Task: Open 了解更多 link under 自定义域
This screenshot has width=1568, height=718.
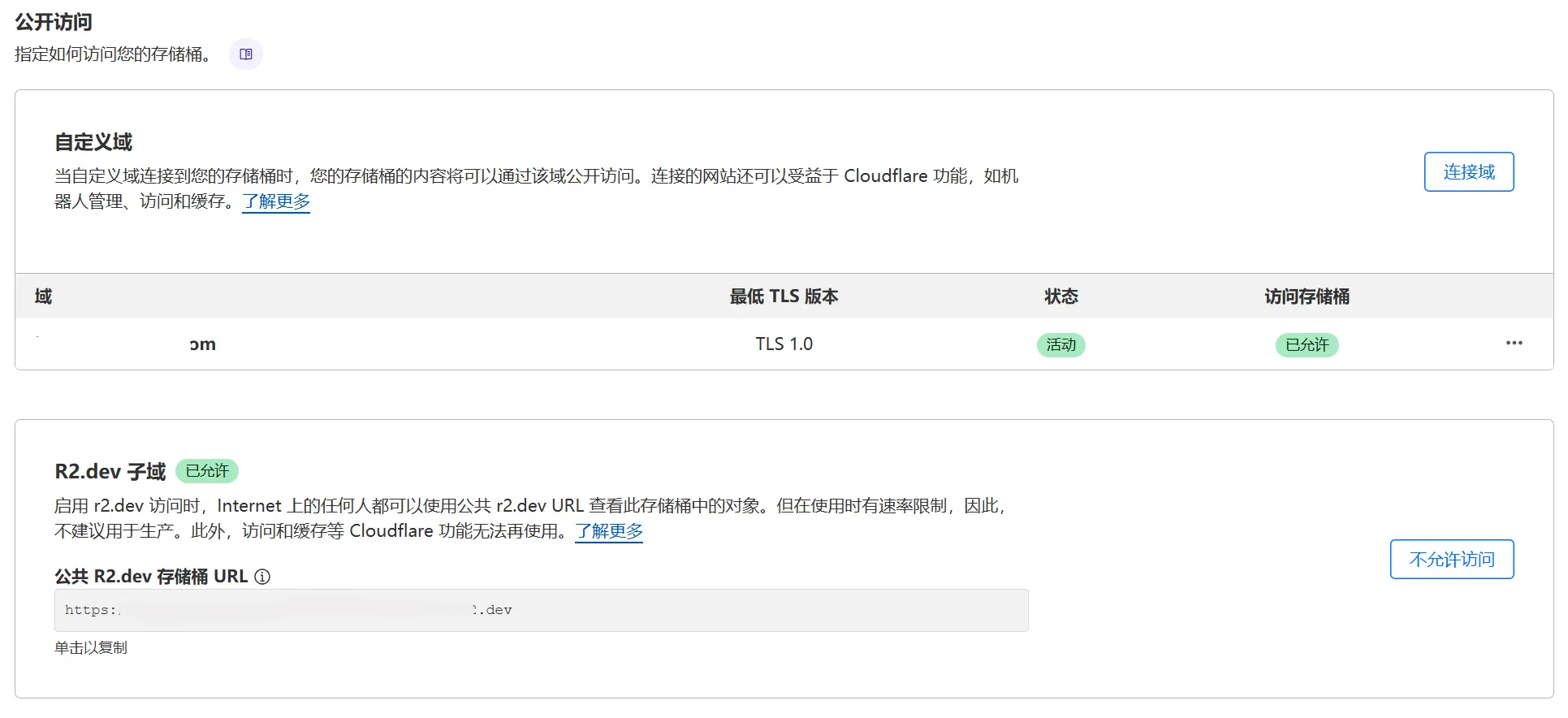Action: click(x=276, y=201)
